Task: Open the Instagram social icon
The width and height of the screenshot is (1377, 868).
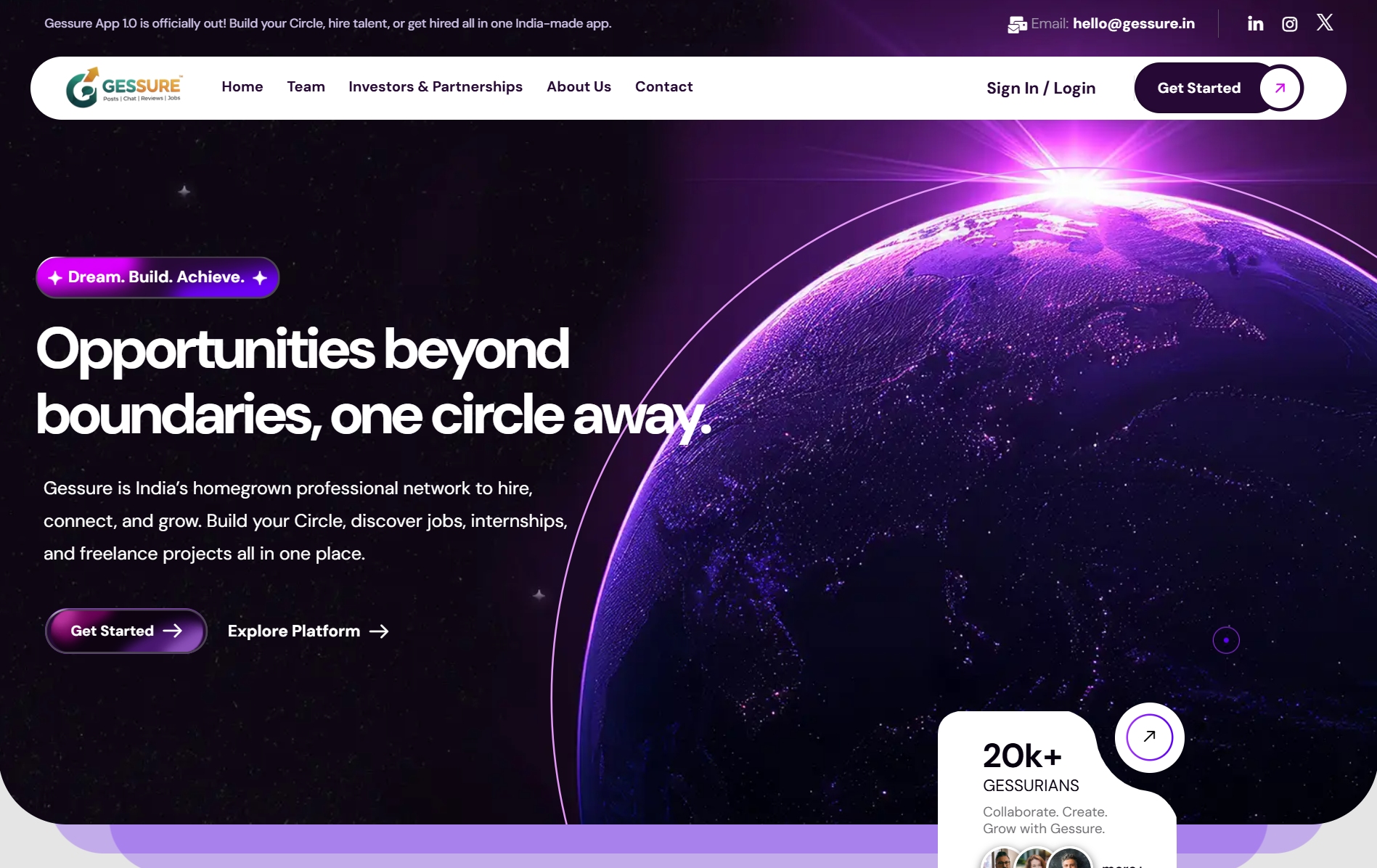Action: pyautogui.click(x=1289, y=24)
